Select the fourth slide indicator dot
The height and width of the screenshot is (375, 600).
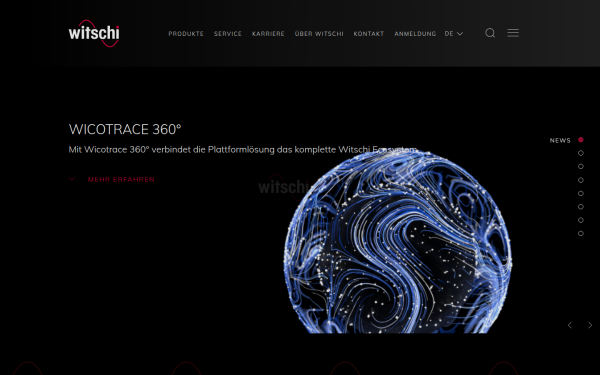pos(580,180)
